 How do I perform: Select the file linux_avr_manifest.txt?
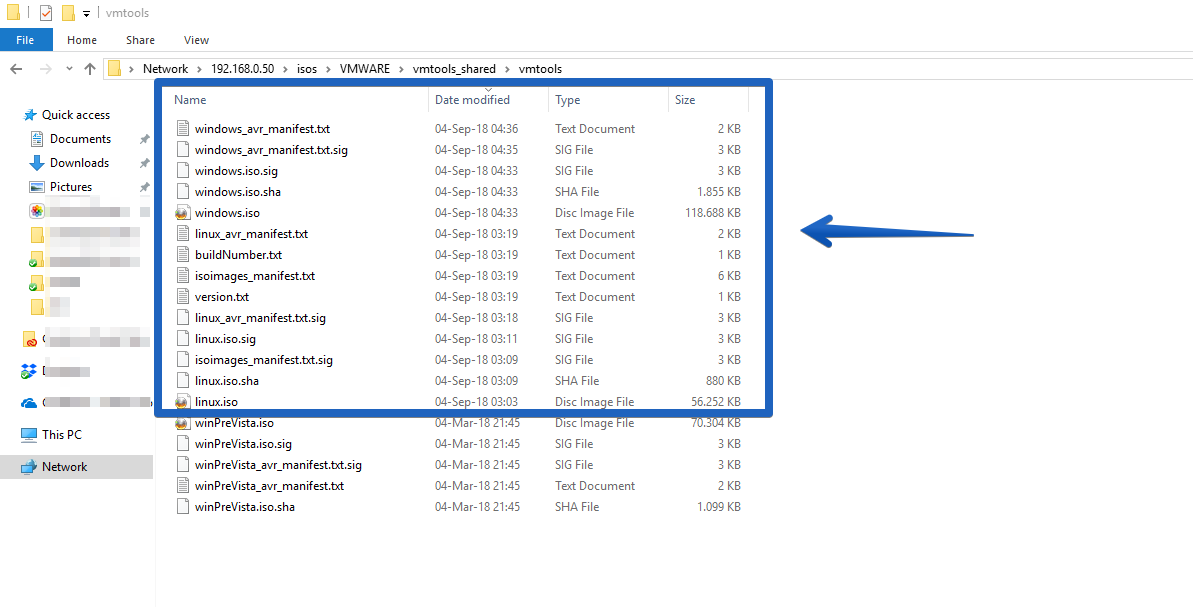tap(251, 234)
